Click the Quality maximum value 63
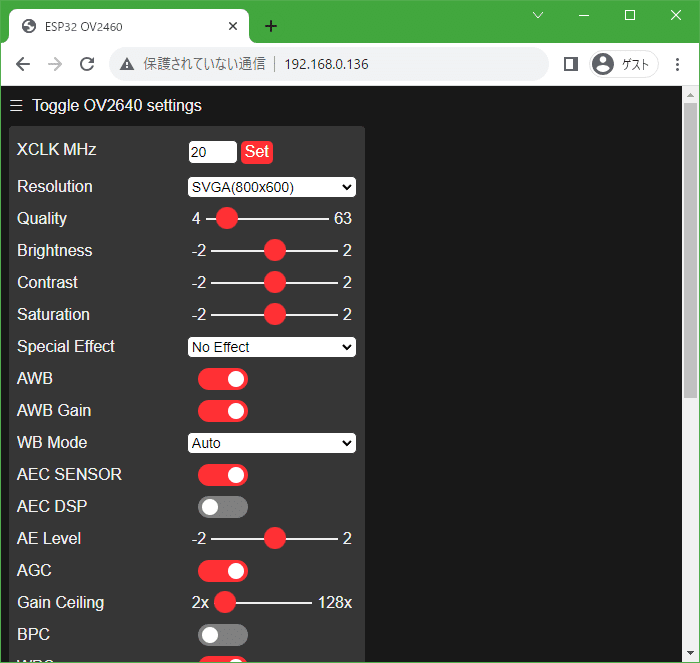Screen dimensions: 700x663 (343, 218)
